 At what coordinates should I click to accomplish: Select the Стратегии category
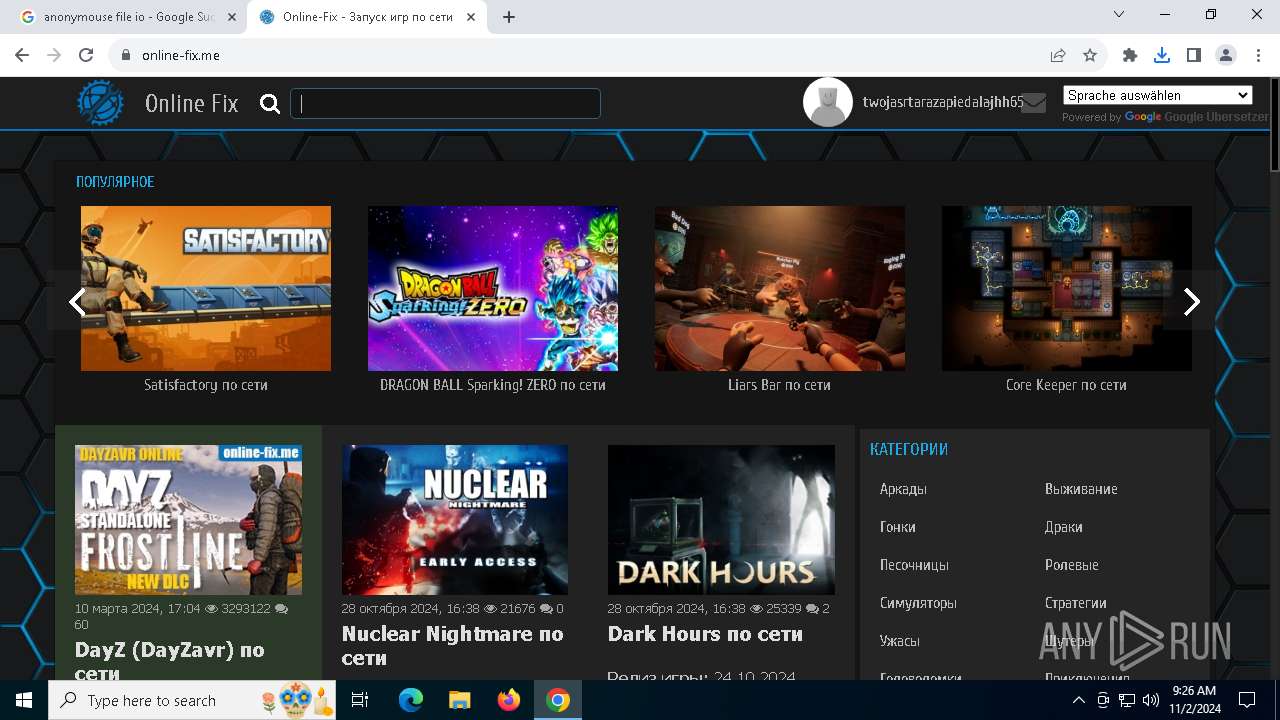tap(1076, 603)
